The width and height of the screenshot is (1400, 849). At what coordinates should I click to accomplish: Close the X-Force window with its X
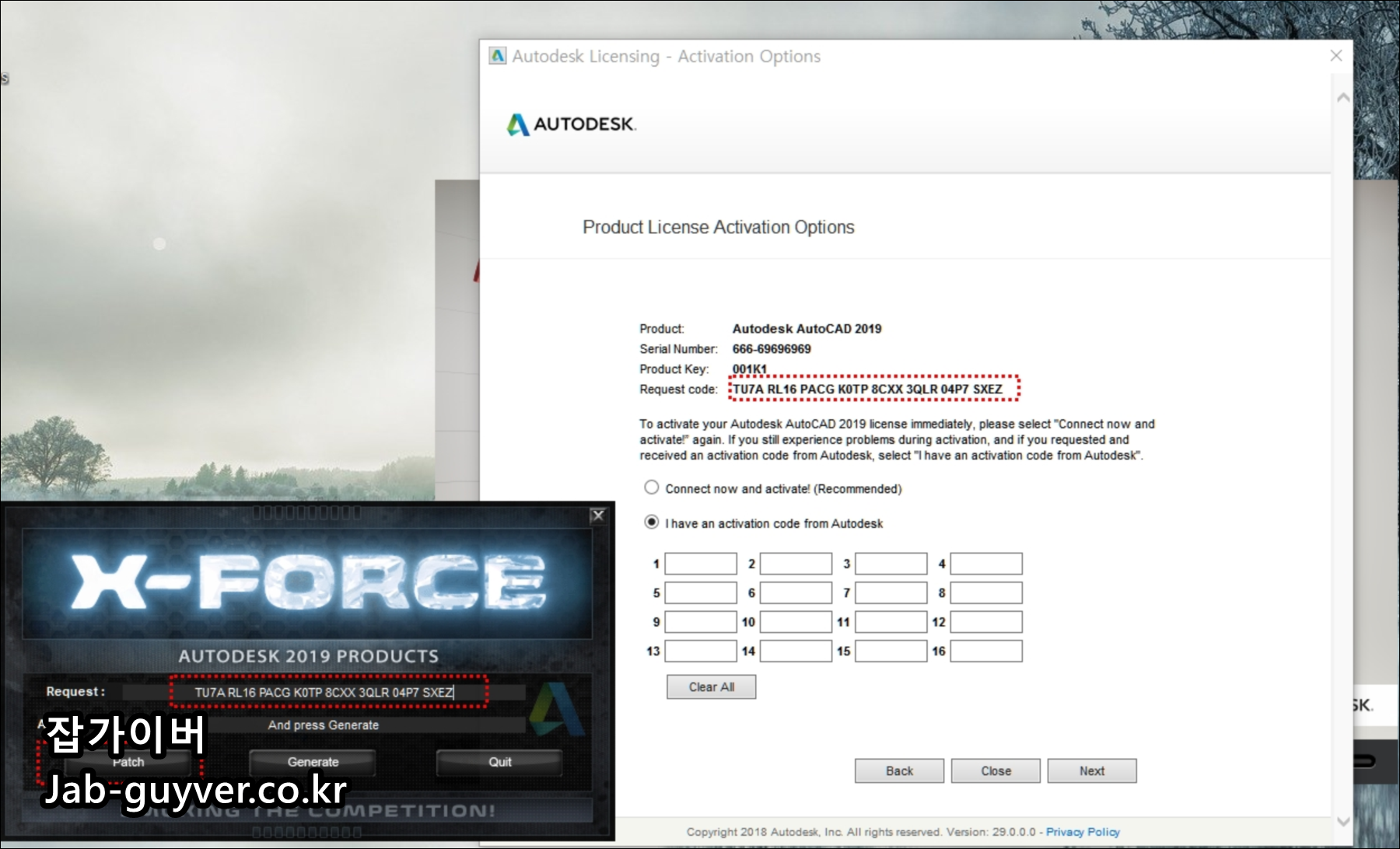pos(598,515)
